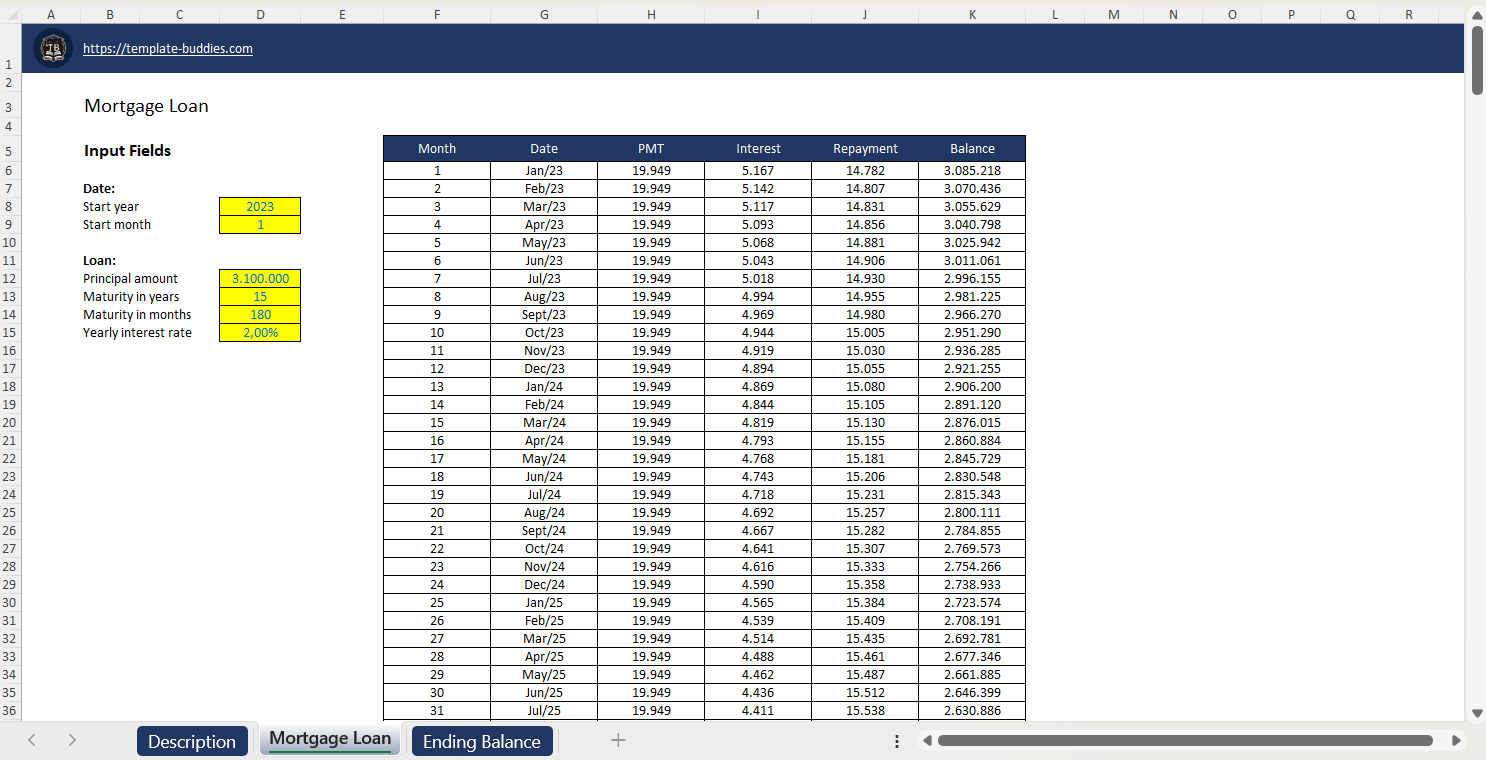Screen dimensions: 1486x760
Task: Open the template-buddies.com hyperlink
Action: tap(168, 48)
